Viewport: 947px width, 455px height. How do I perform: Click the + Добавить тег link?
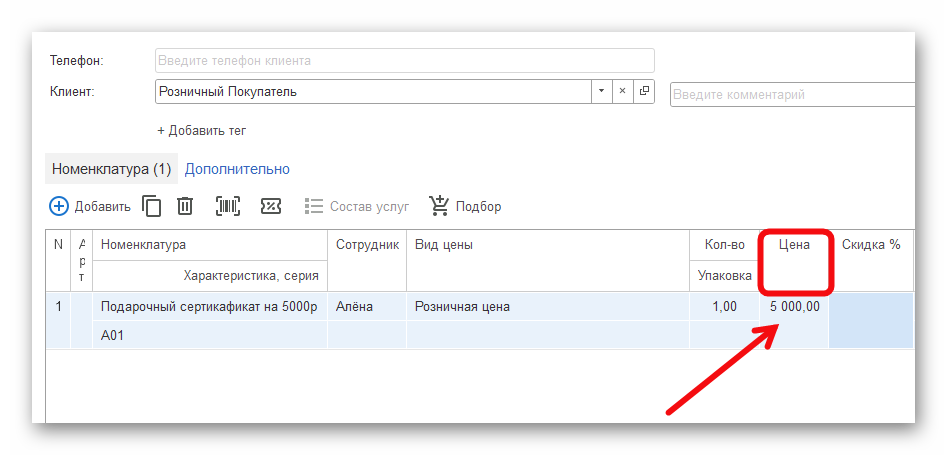pos(201,130)
